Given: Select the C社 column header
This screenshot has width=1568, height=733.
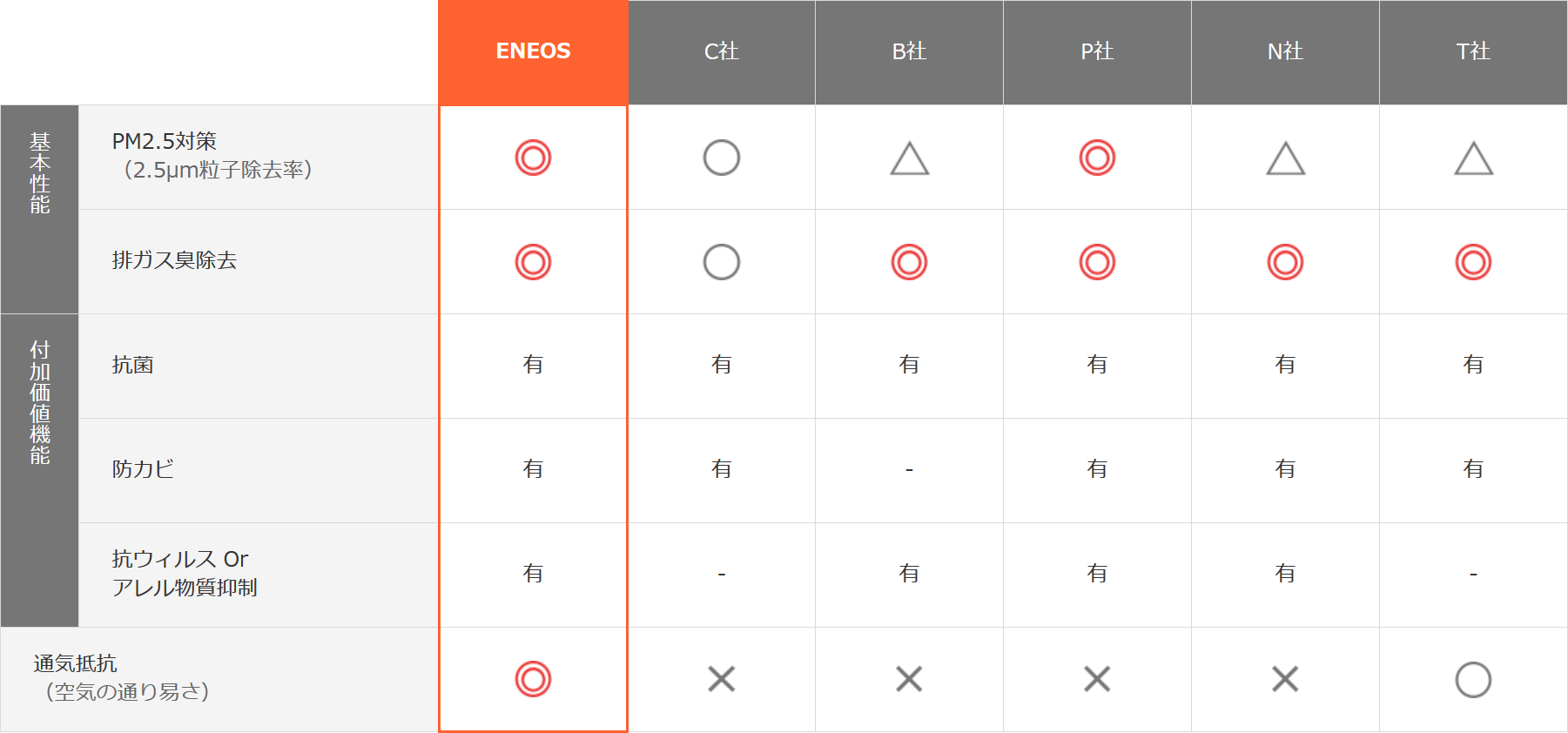Looking at the screenshot, I should point(722,51).
